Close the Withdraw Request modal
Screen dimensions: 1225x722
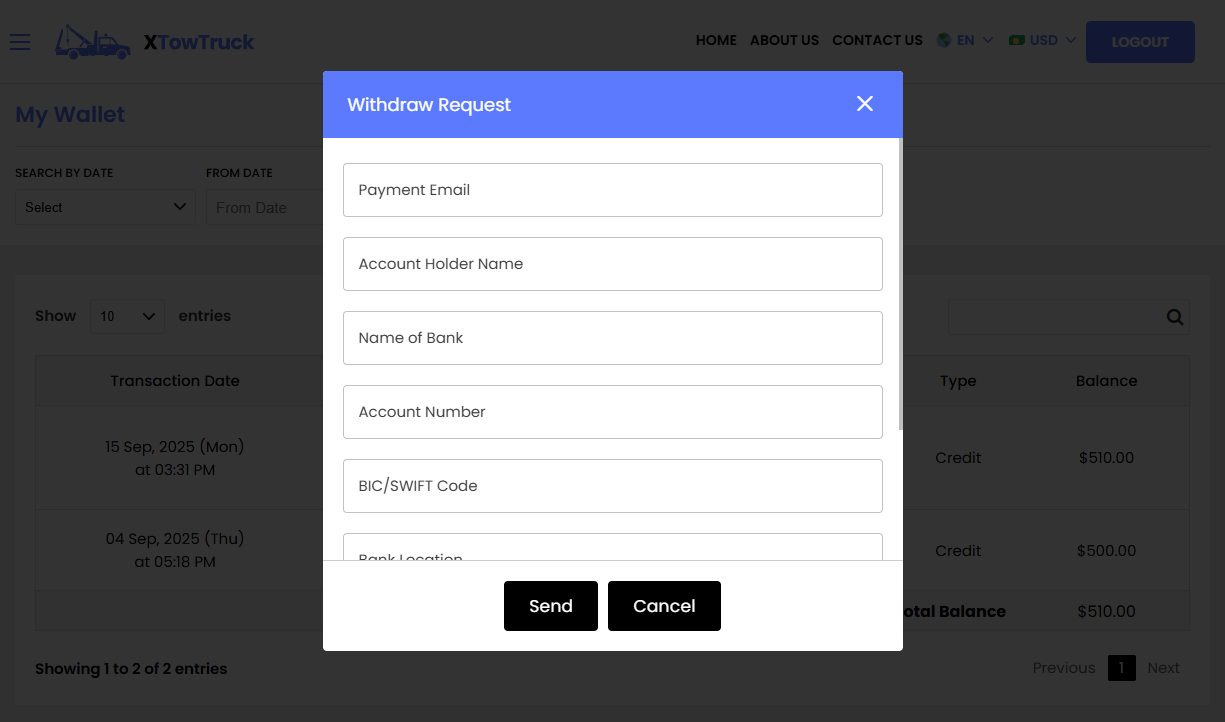click(864, 103)
